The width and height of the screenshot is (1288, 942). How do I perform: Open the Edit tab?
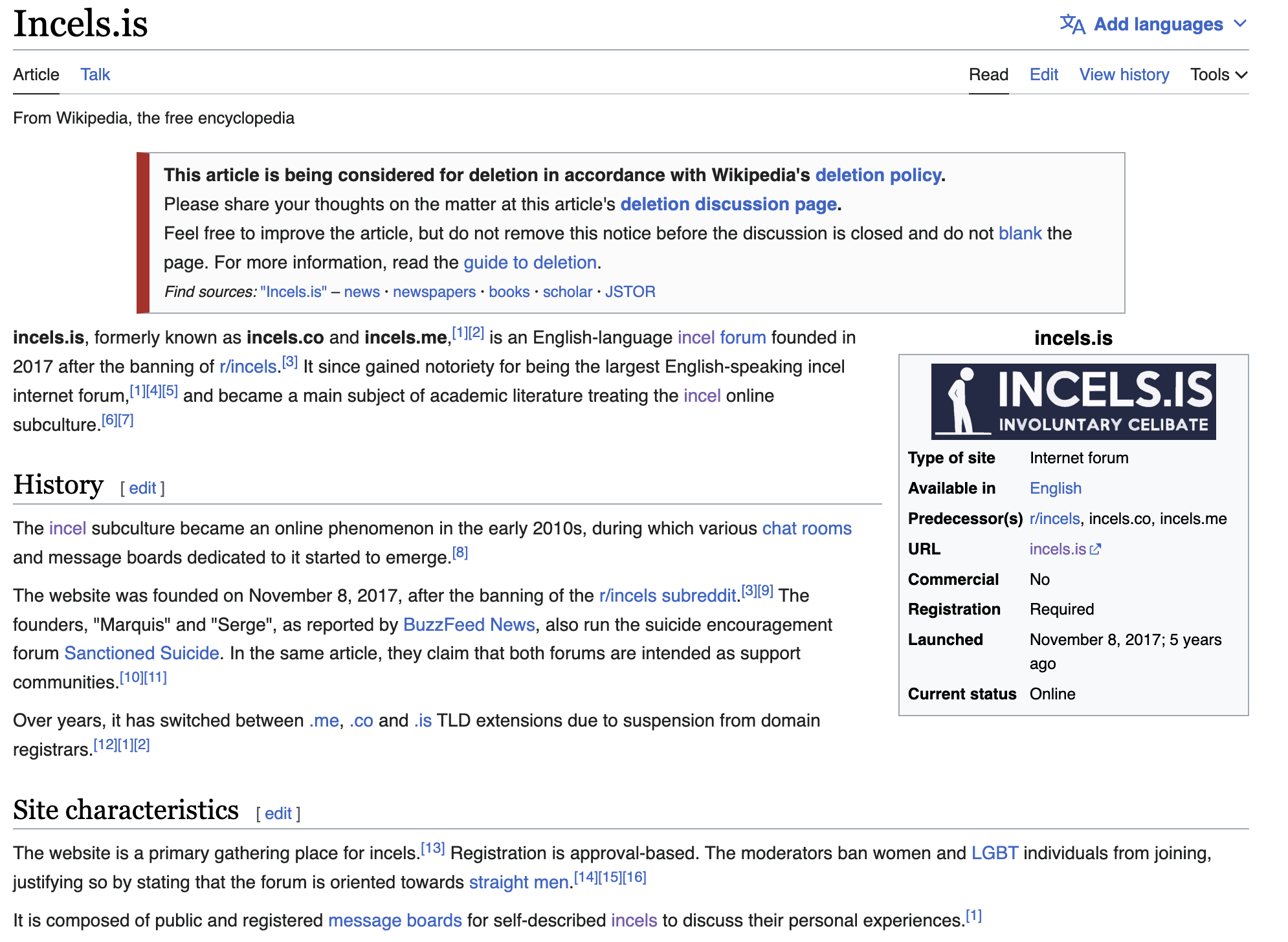pos(1044,74)
